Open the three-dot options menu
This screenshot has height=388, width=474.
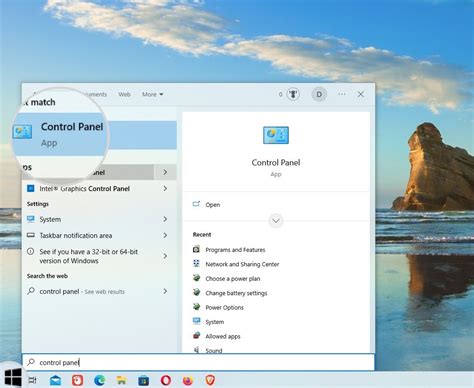coord(342,94)
